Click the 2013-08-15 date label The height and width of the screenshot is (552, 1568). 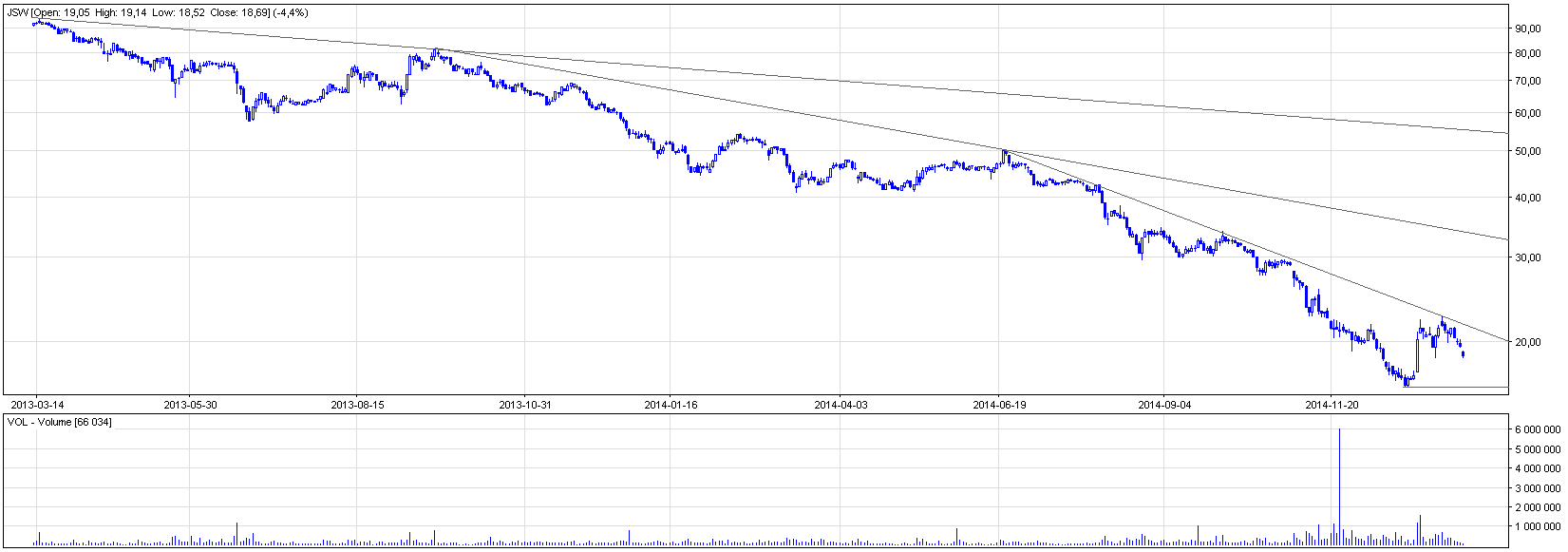click(357, 405)
